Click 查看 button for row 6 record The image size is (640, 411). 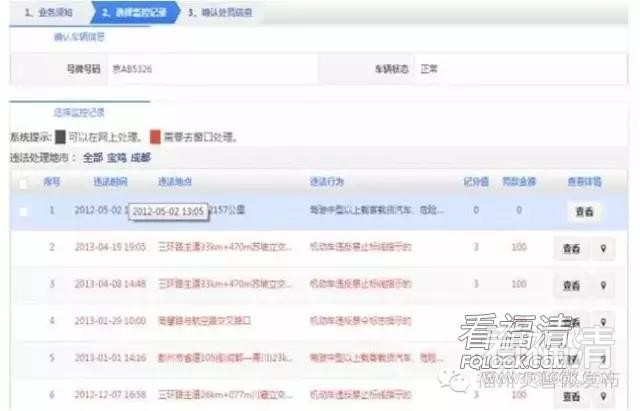(571, 396)
